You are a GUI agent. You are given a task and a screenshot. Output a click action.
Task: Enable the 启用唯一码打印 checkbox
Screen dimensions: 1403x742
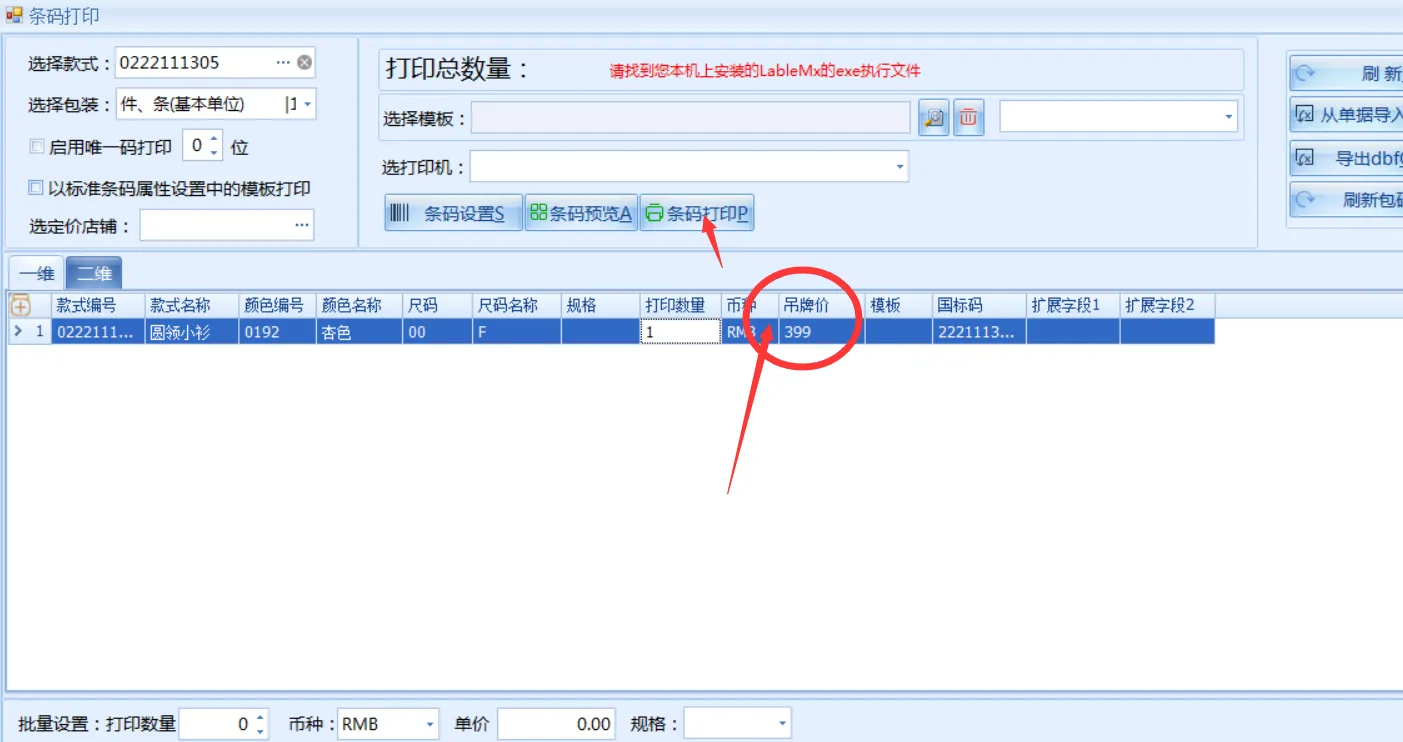[x=37, y=147]
